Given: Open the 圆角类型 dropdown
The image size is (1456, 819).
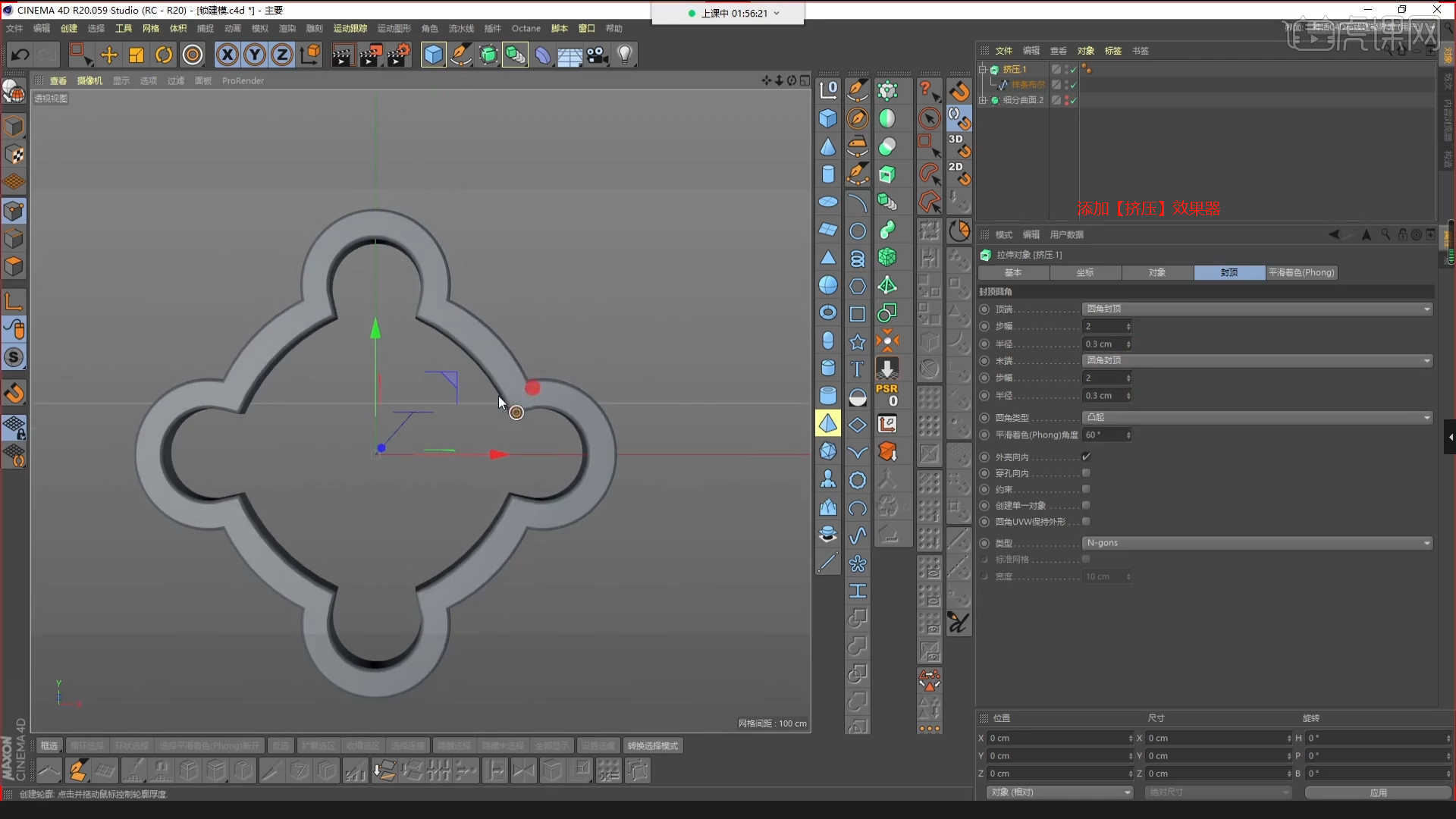Looking at the screenshot, I should pos(1257,417).
